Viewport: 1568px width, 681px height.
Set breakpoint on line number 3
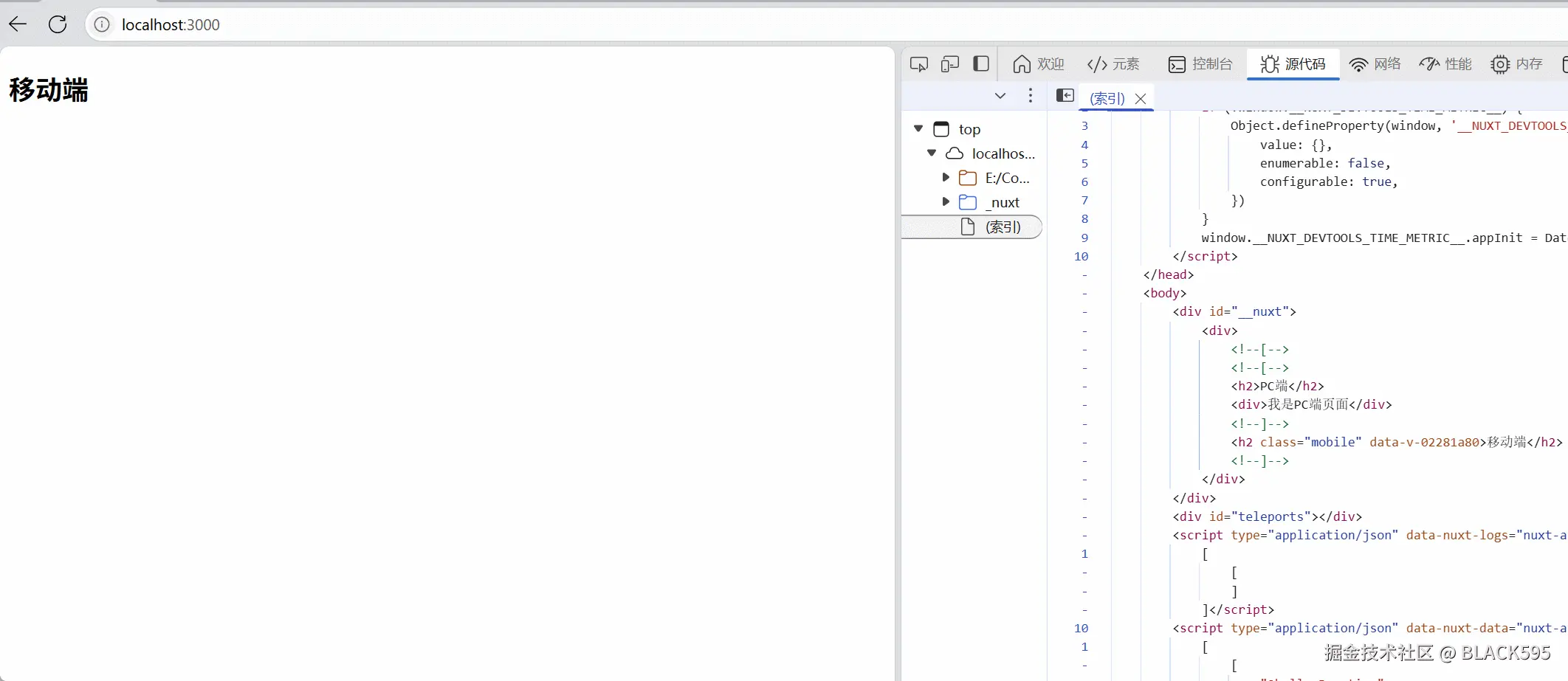click(x=1084, y=126)
